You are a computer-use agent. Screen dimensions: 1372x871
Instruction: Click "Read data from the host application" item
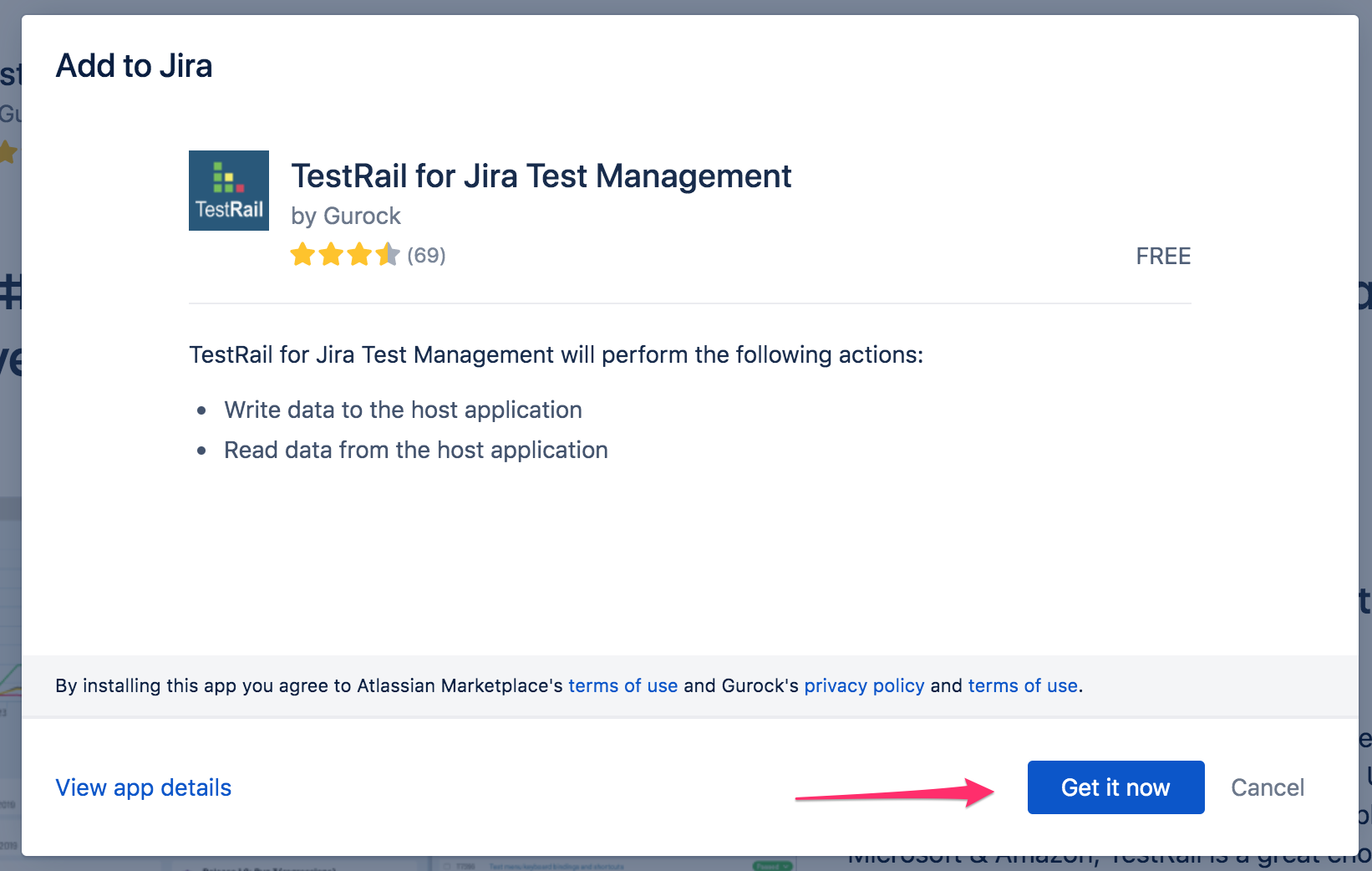[416, 450]
